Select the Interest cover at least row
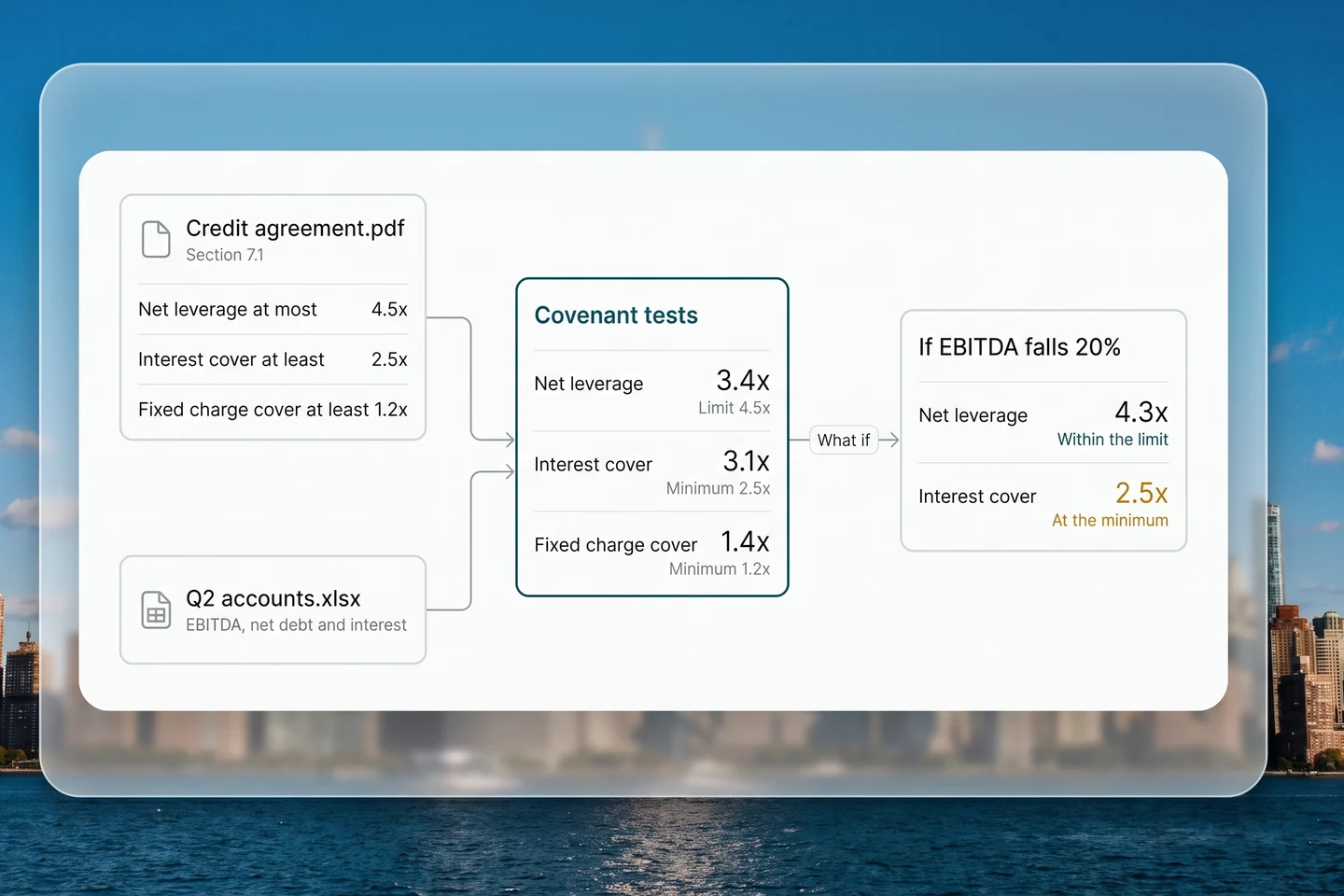Viewport: 1344px width, 896px height. click(273, 359)
